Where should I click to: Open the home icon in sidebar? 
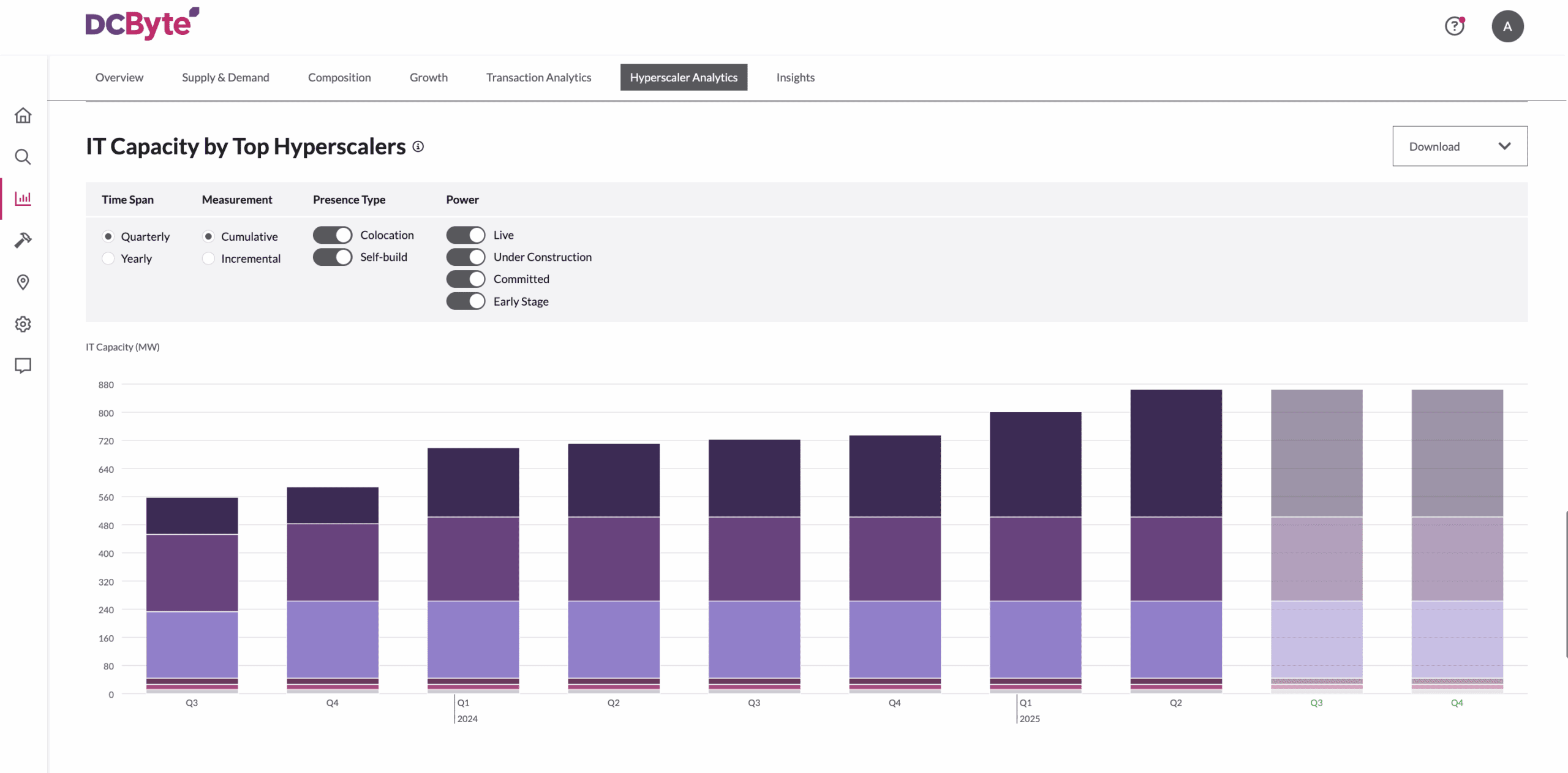click(23, 115)
